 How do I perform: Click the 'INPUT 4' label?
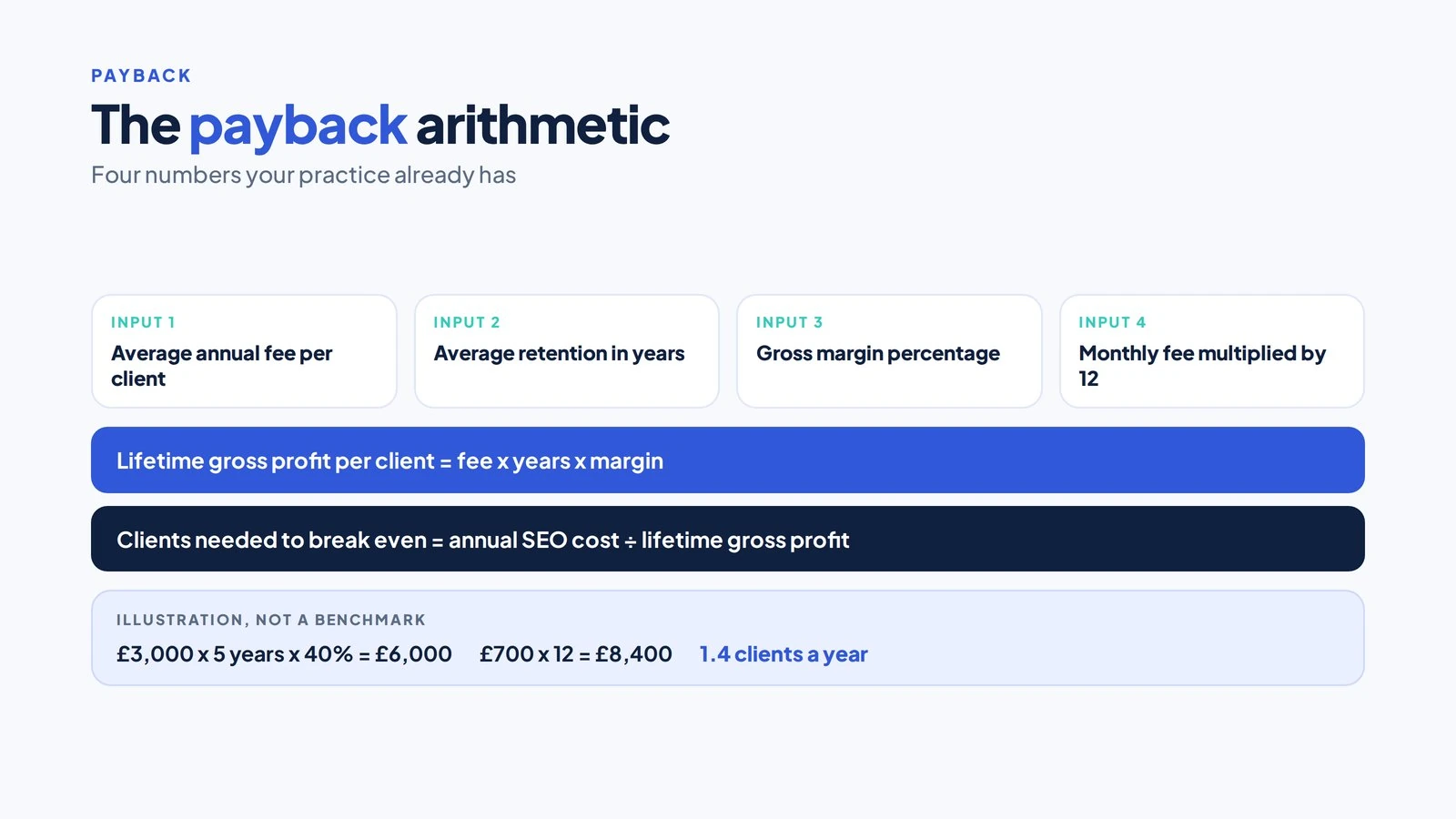(1112, 322)
